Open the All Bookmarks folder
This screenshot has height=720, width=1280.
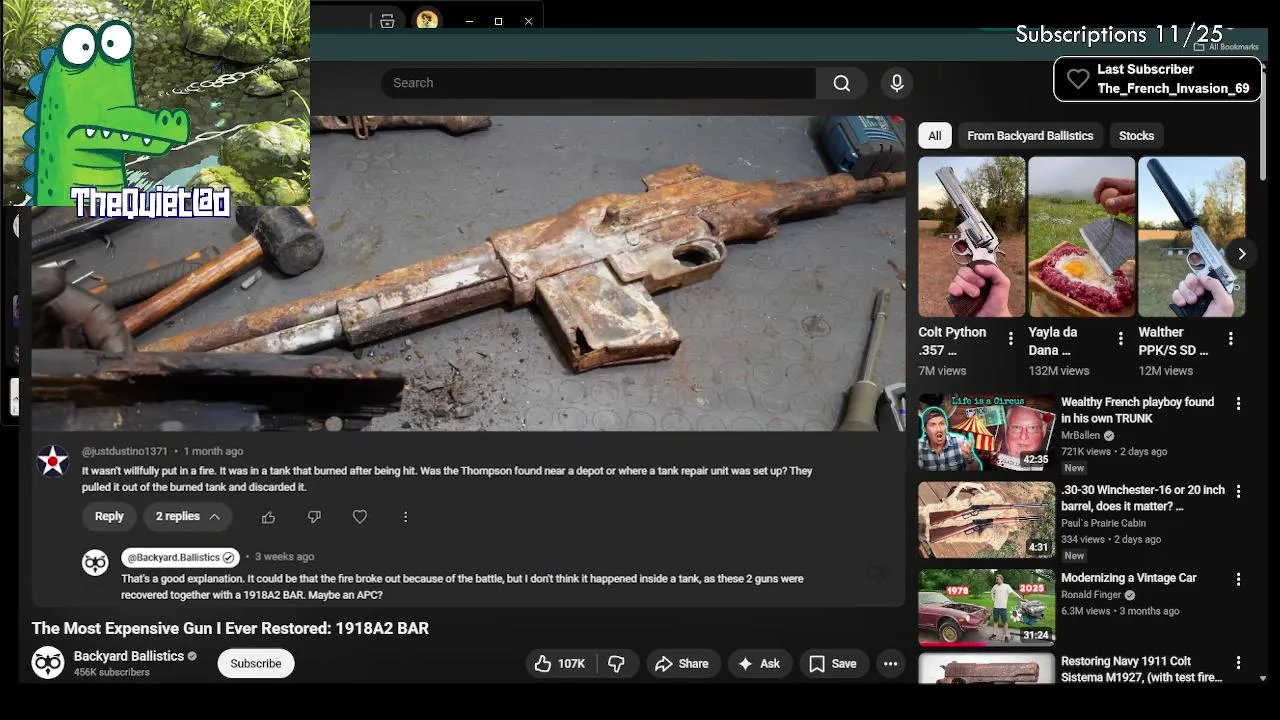(x=1227, y=47)
